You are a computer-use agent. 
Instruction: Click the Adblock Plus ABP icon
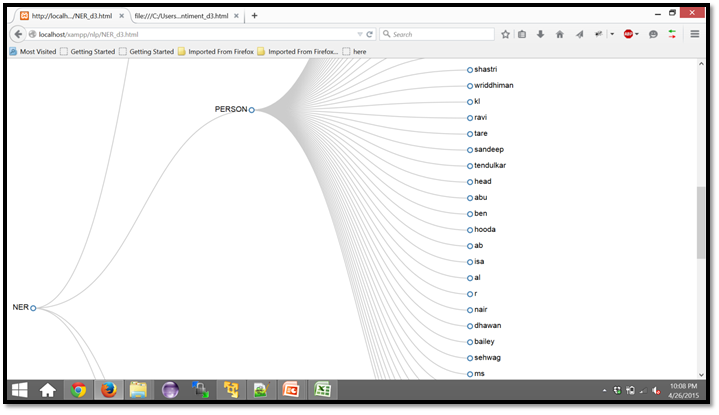[629, 34]
